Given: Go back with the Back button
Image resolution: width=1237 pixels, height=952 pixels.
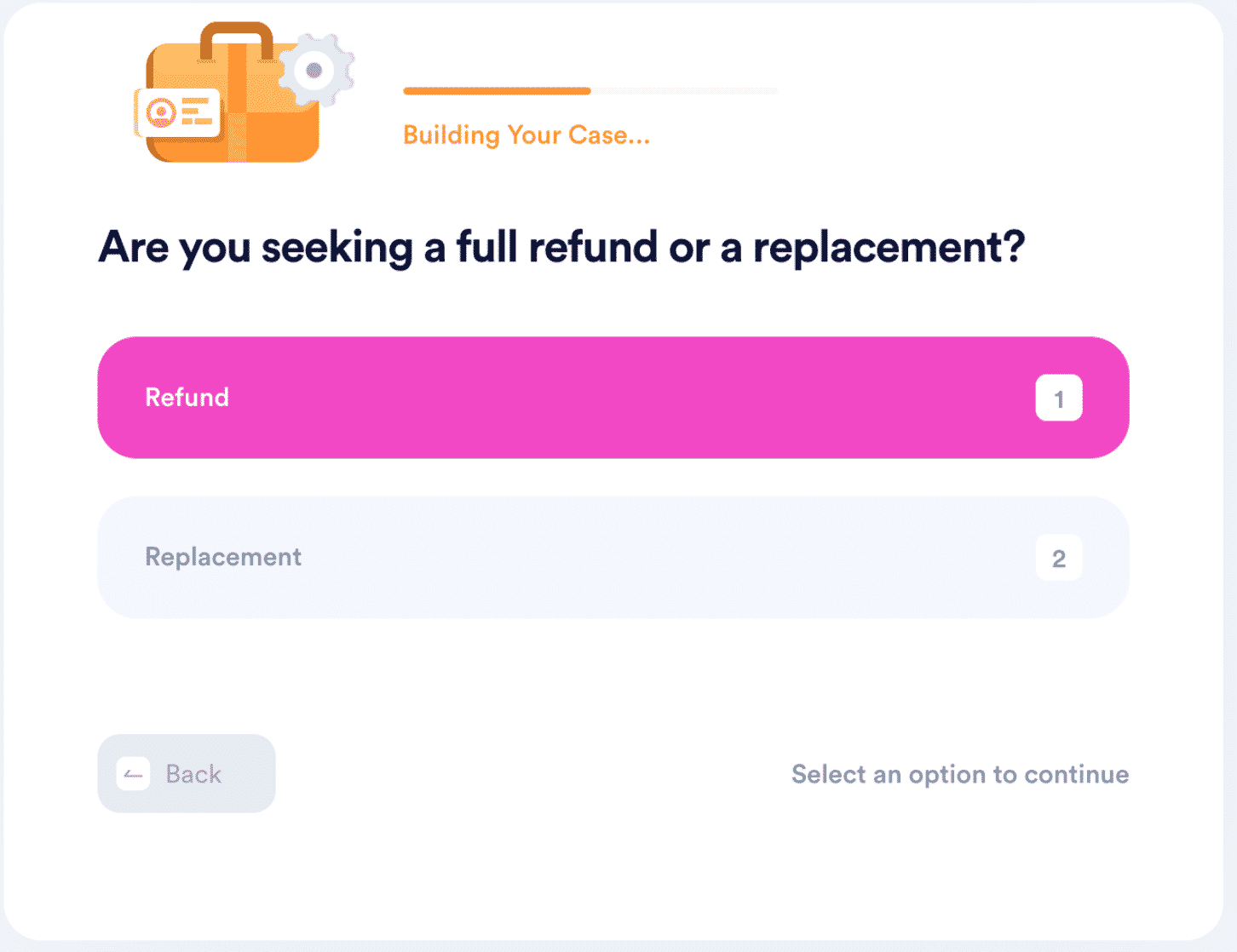Looking at the screenshot, I should [x=187, y=773].
